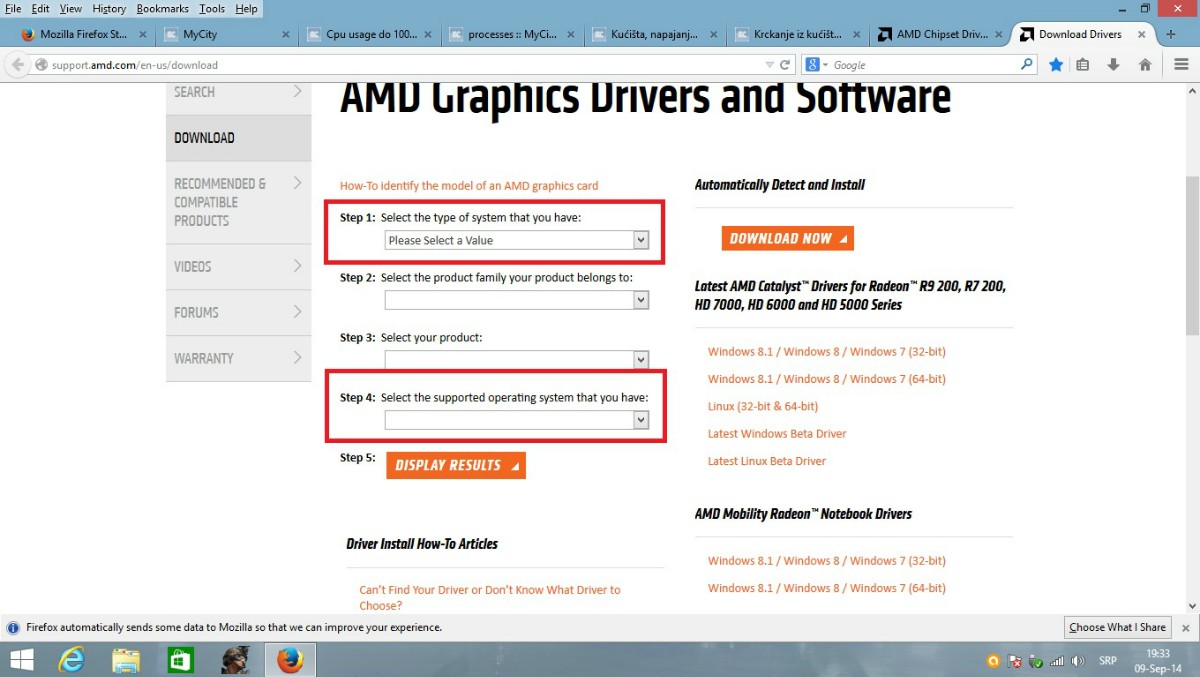Reload the page with the refresh icon
The width and height of the screenshot is (1200, 677).
coord(785,65)
